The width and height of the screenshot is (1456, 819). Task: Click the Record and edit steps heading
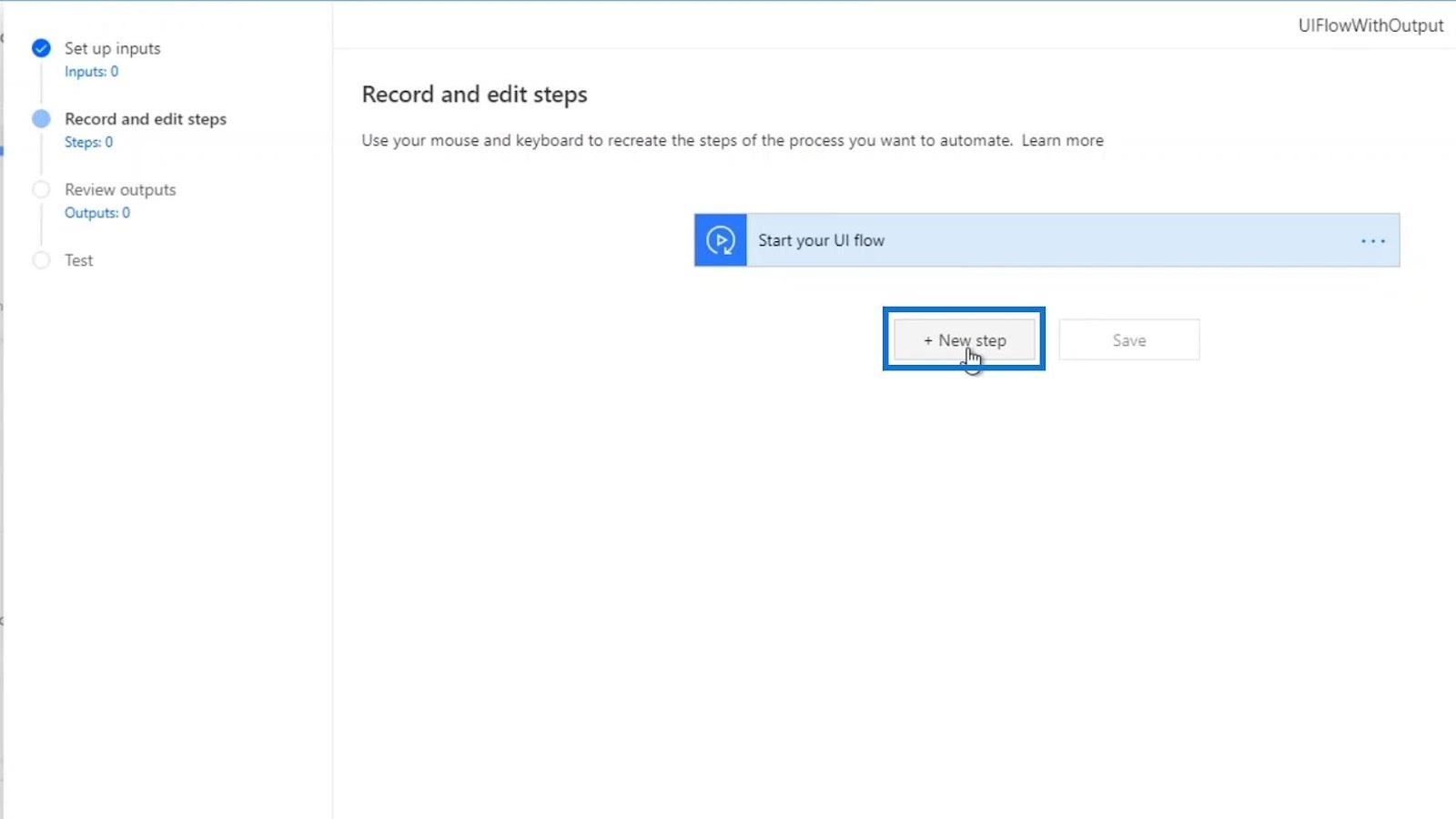click(x=474, y=95)
